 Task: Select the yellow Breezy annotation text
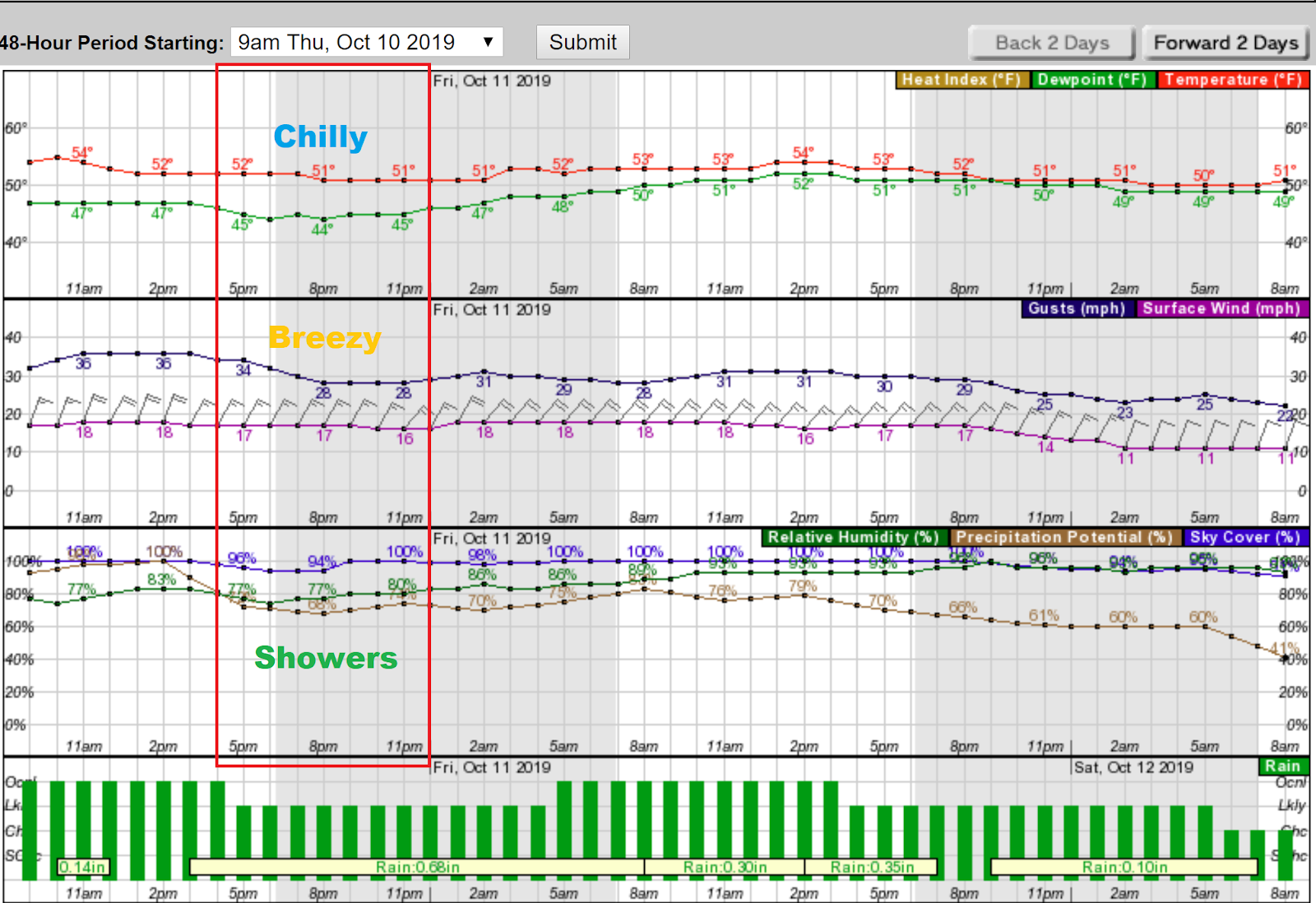(324, 338)
